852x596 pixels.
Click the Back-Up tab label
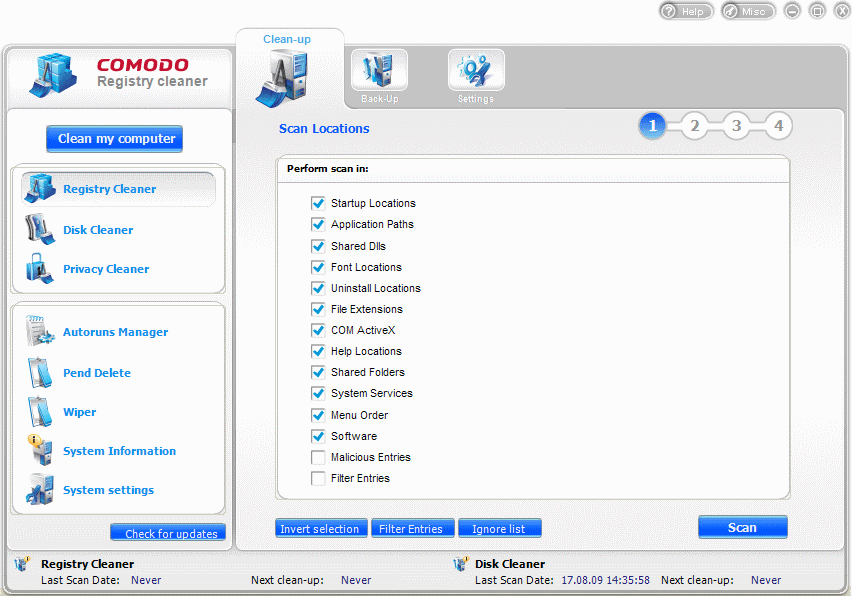tap(379, 99)
